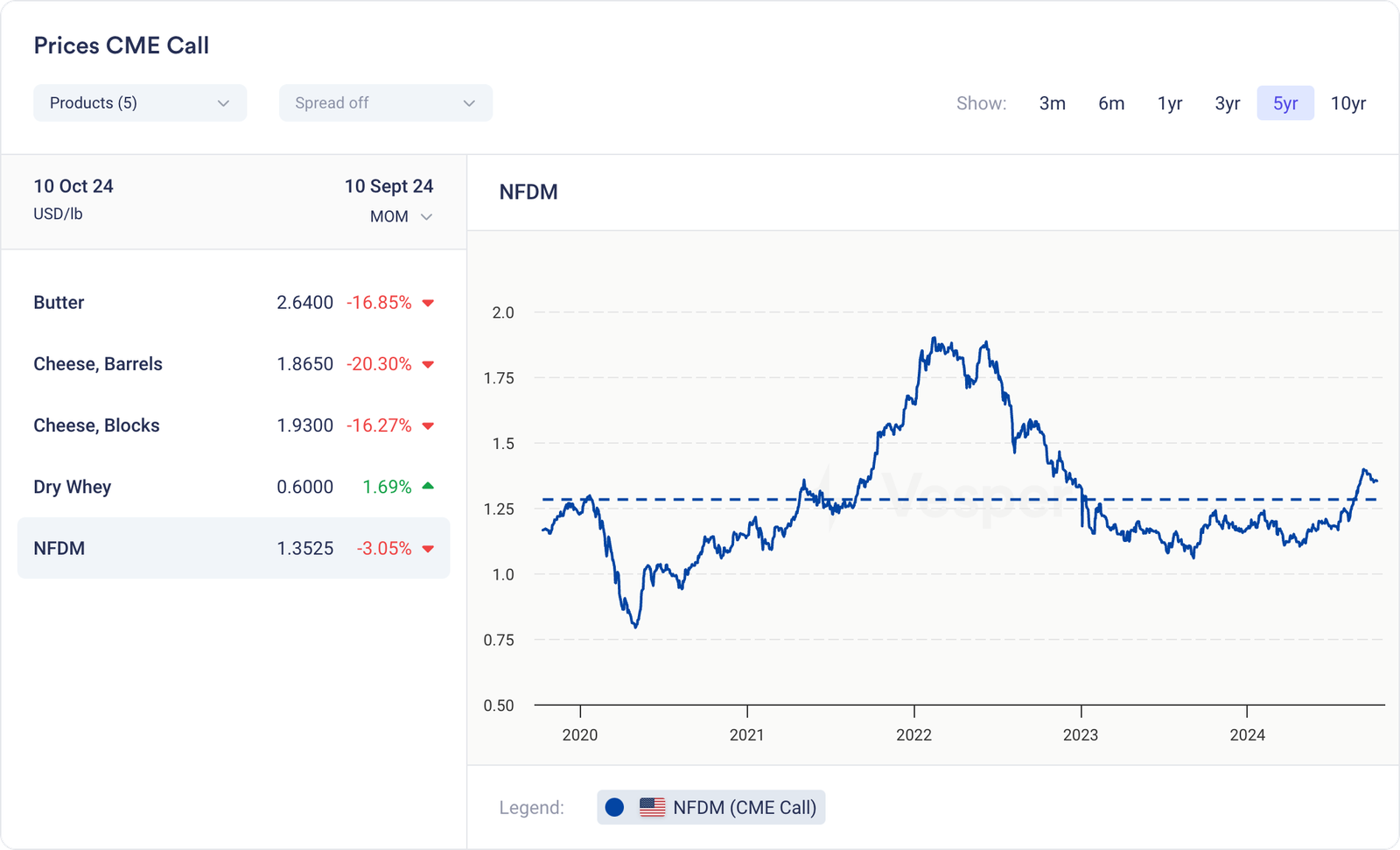Switch to the 10yr view
The height and width of the screenshot is (850, 1400).
pyautogui.click(x=1347, y=103)
